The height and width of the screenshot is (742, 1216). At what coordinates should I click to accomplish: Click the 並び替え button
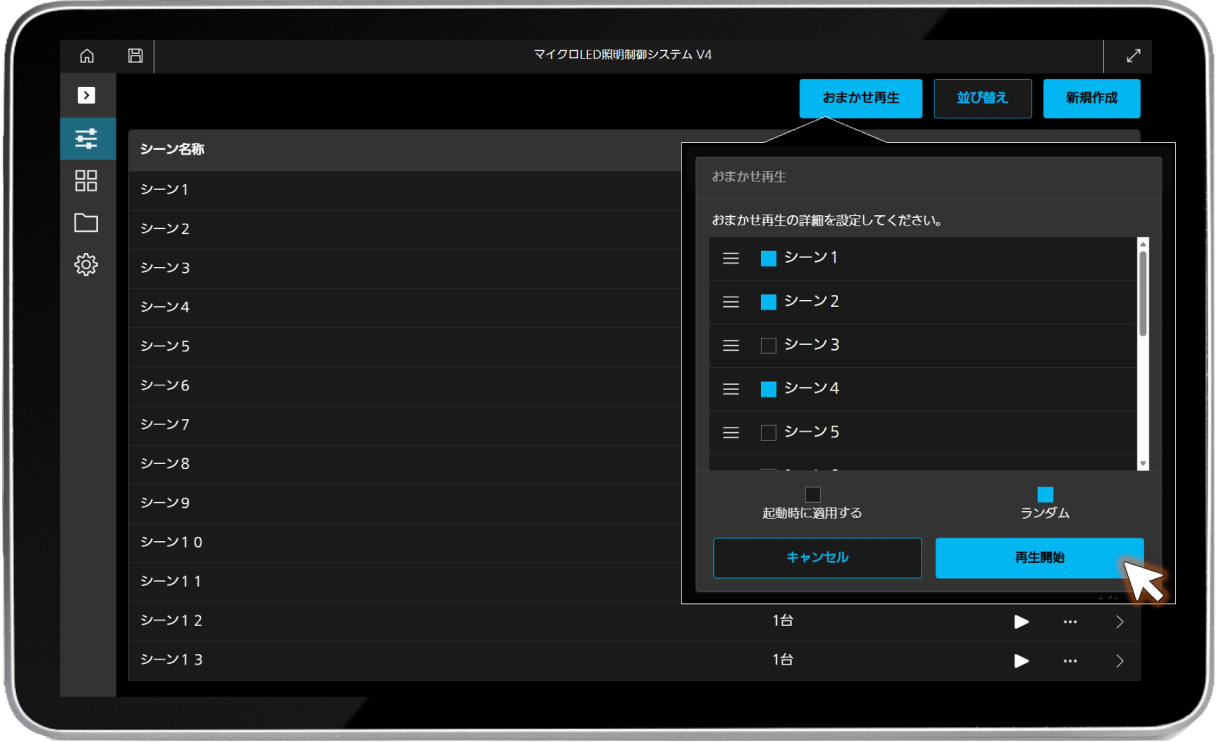pyautogui.click(x=983, y=98)
